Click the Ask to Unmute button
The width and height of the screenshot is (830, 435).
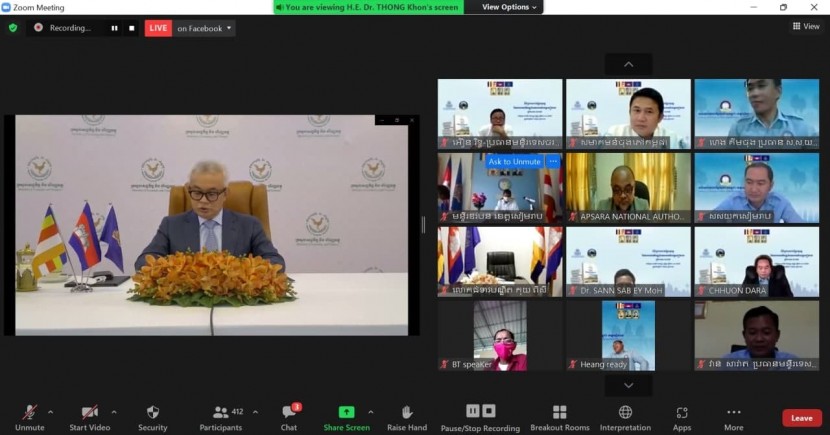(514, 161)
